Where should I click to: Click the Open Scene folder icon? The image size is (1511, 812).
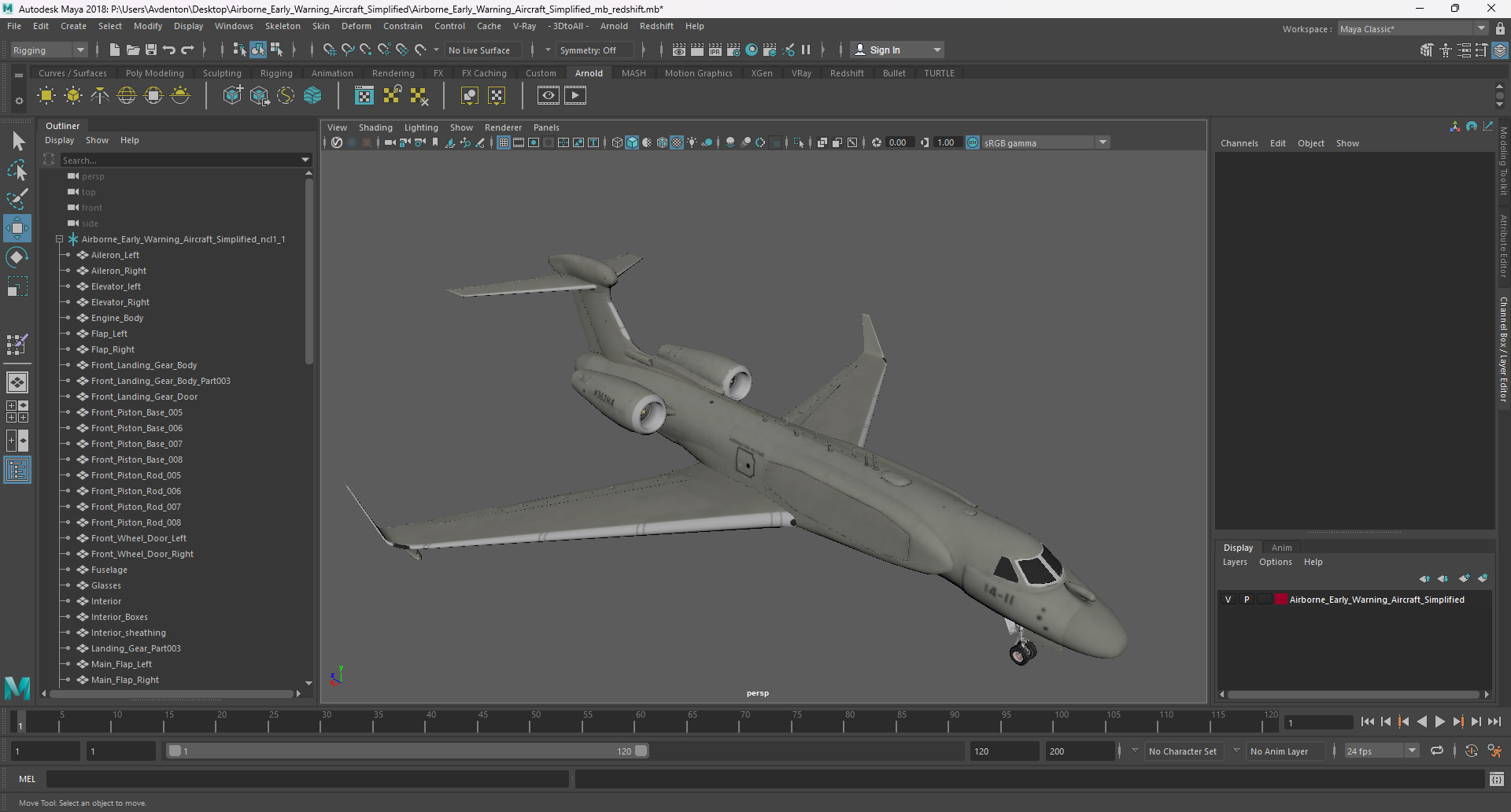pos(133,50)
